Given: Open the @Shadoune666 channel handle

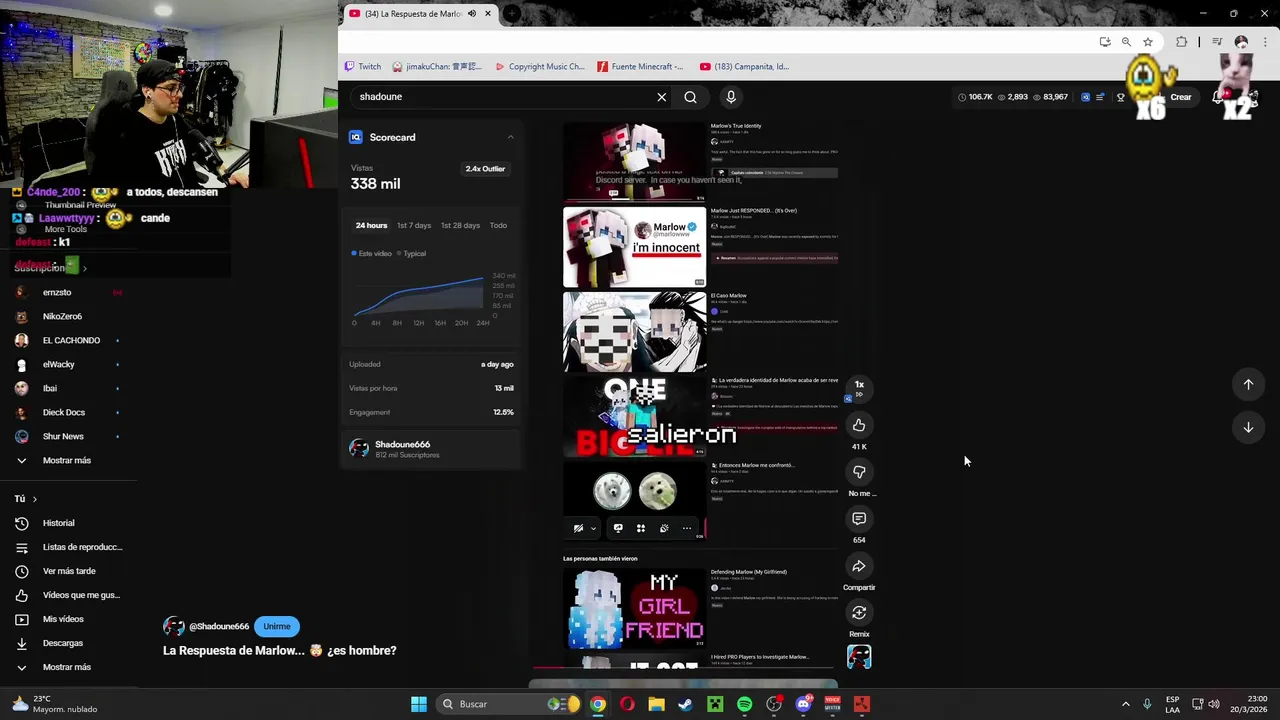Looking at the screenshot, I should (219, 627).
